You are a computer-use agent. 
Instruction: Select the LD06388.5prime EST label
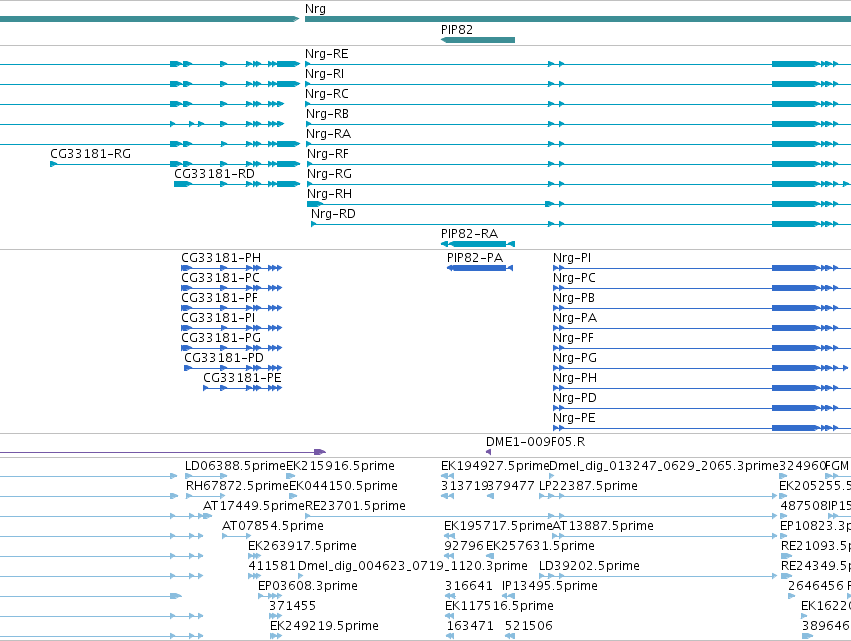coord(235,466)
